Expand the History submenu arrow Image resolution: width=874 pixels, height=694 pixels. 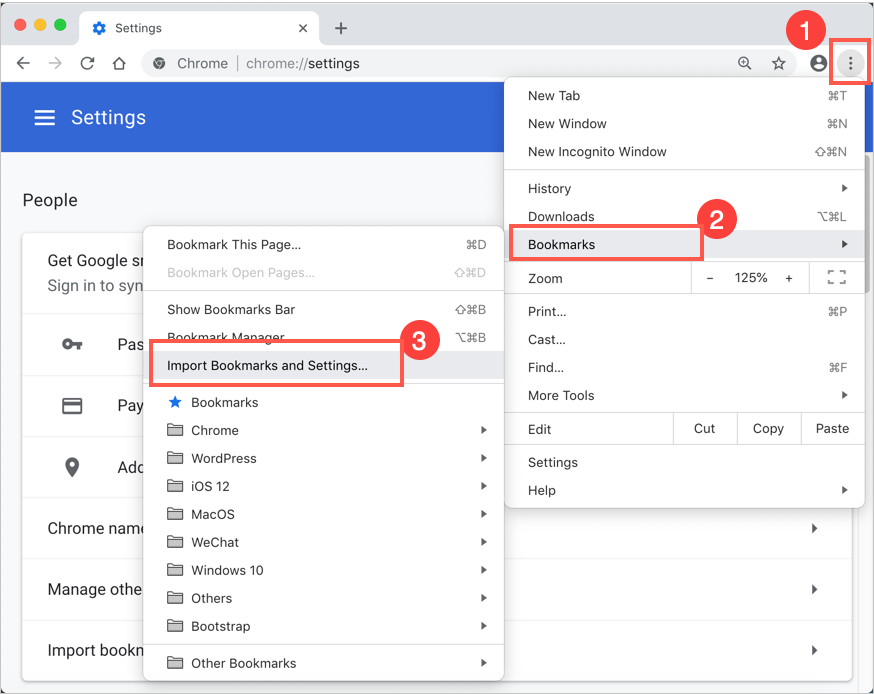[844, 188]
